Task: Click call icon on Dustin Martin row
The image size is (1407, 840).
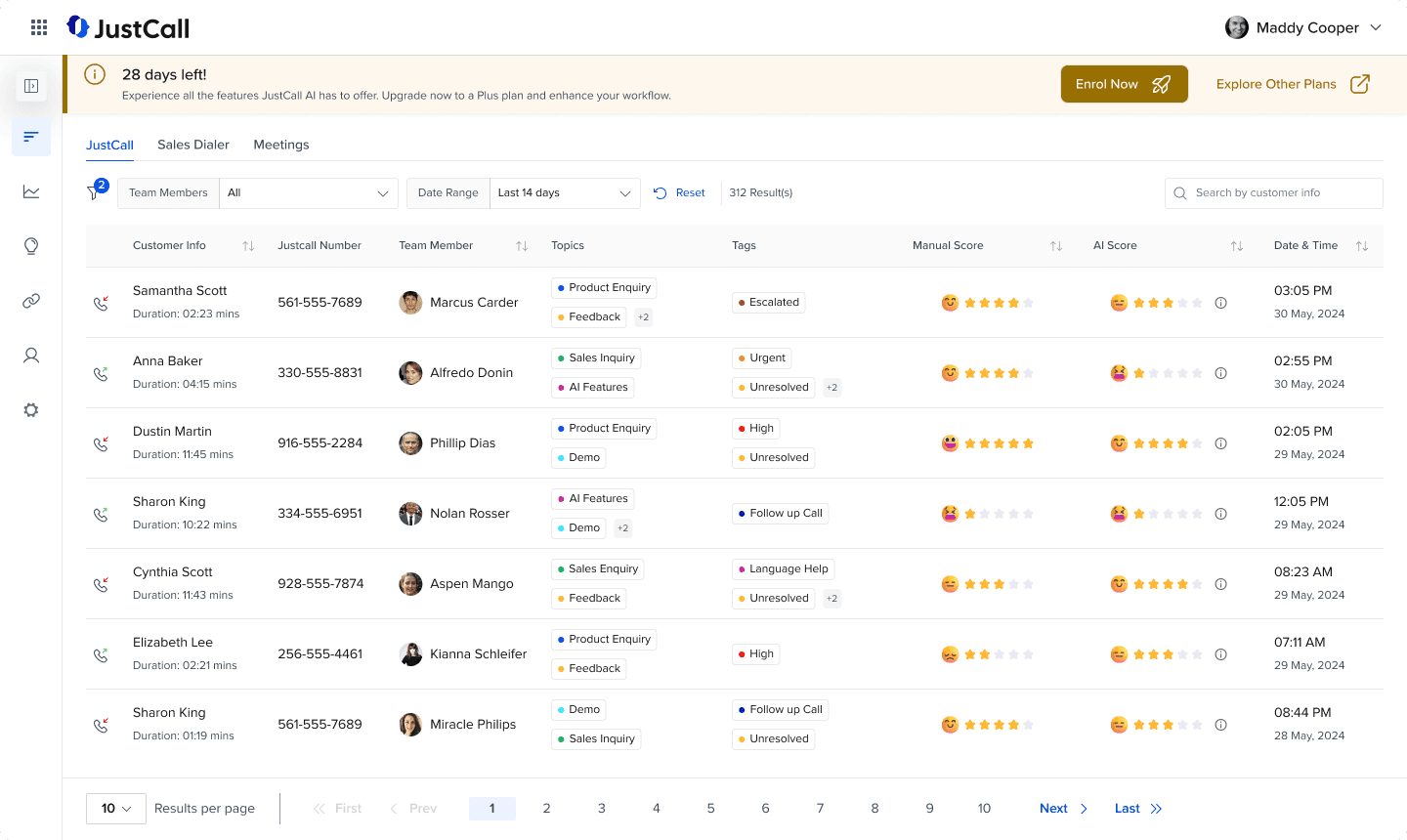Action: (x=101, y=443)
